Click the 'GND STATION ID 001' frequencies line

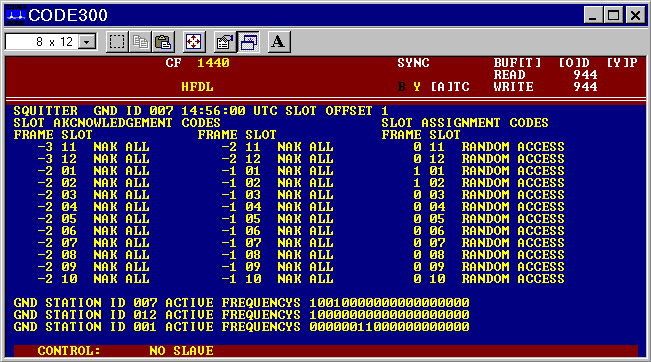[241, 327]
